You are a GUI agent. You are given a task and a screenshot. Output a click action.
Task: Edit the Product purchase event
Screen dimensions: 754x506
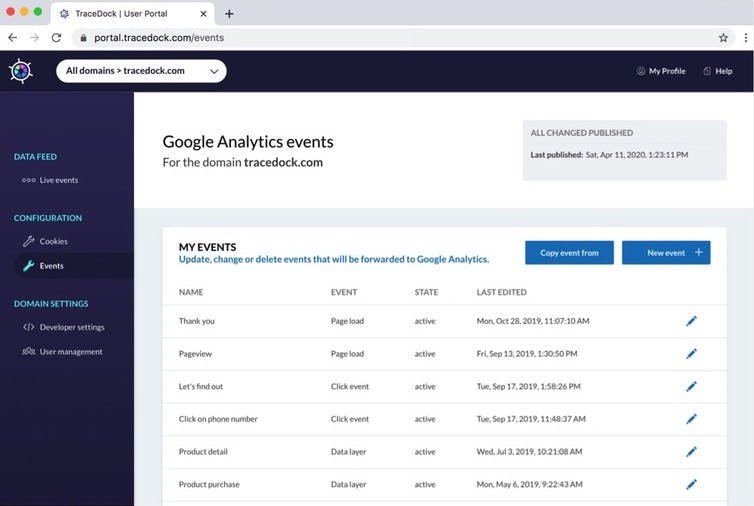691,484
